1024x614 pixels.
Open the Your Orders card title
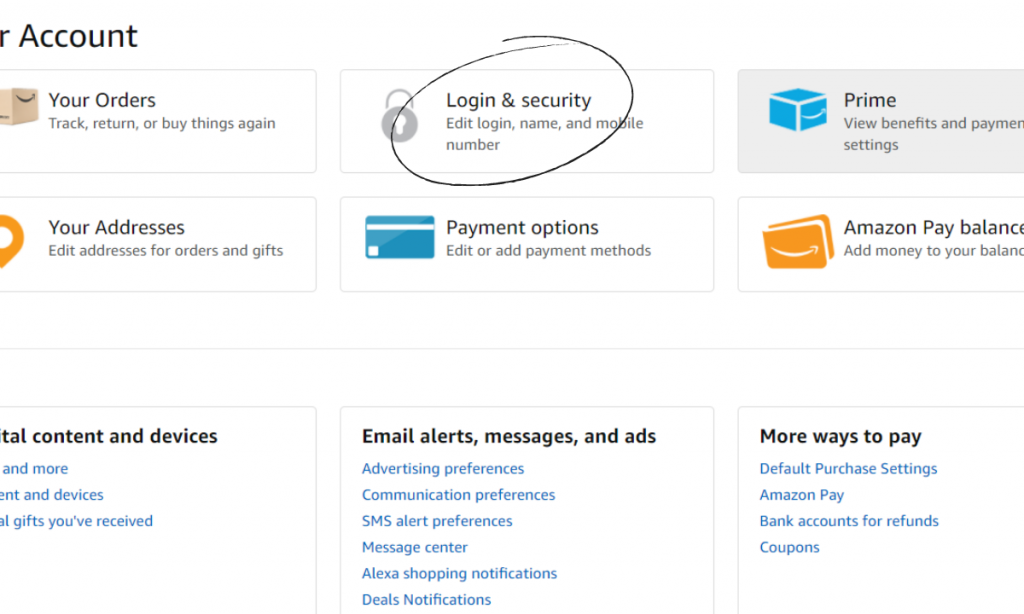[x=102, y=100]
